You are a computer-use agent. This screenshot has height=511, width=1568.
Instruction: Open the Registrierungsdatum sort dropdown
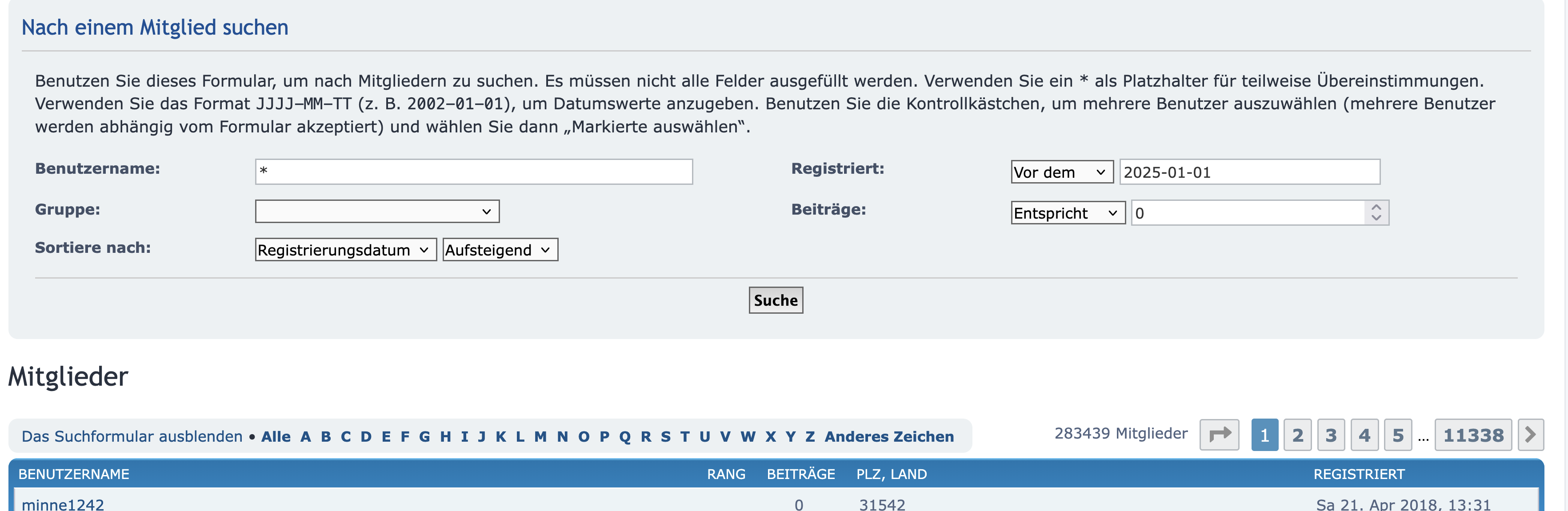pyautogui.click(x=345, y=250)
